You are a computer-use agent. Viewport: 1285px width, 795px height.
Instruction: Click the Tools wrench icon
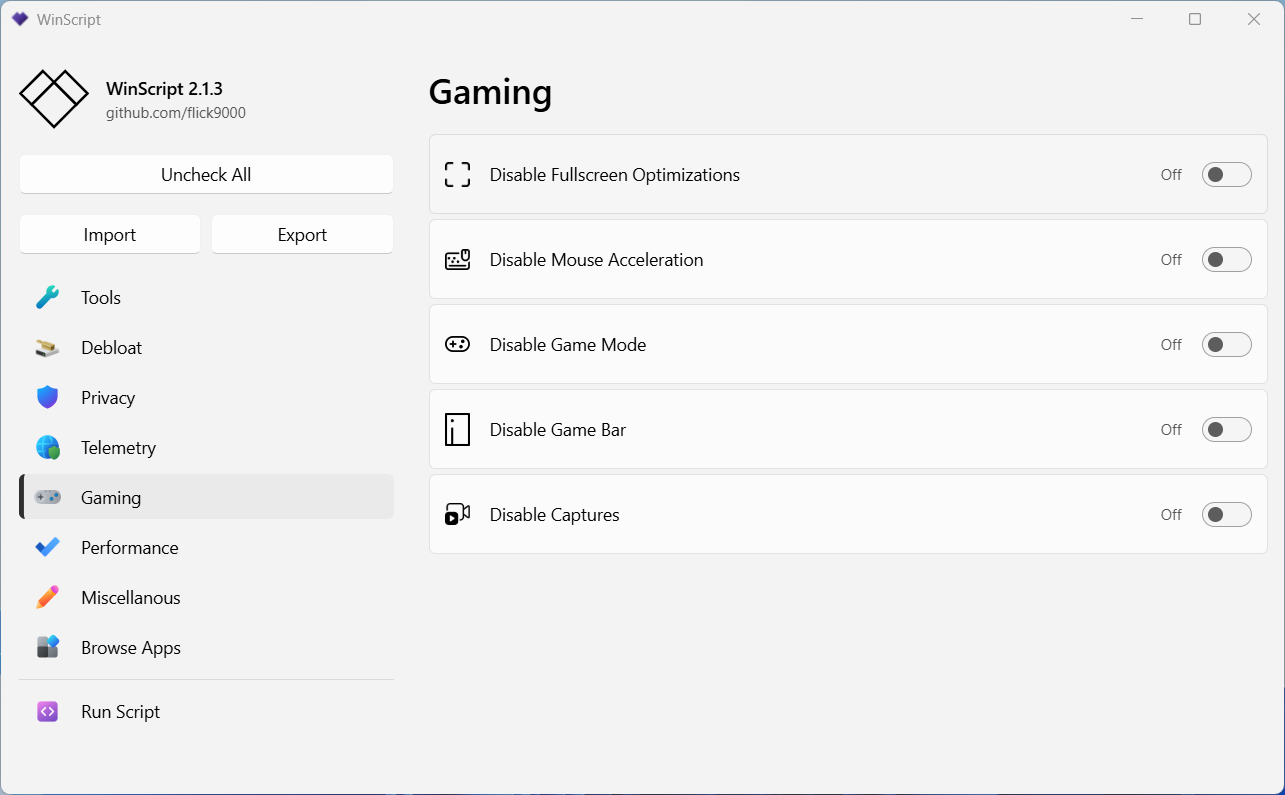click(x=48, y=298)
